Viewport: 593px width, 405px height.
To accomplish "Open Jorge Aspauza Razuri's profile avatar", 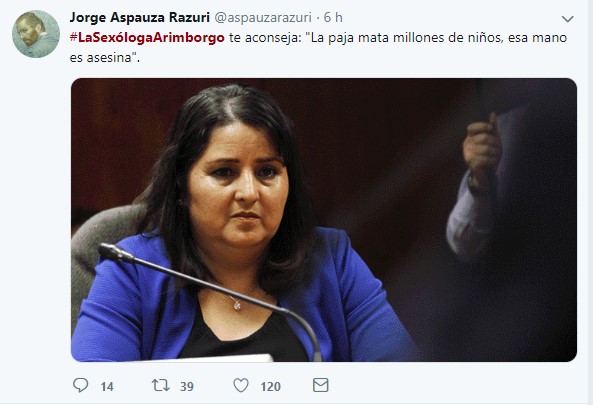I will (x=36, y=34).
